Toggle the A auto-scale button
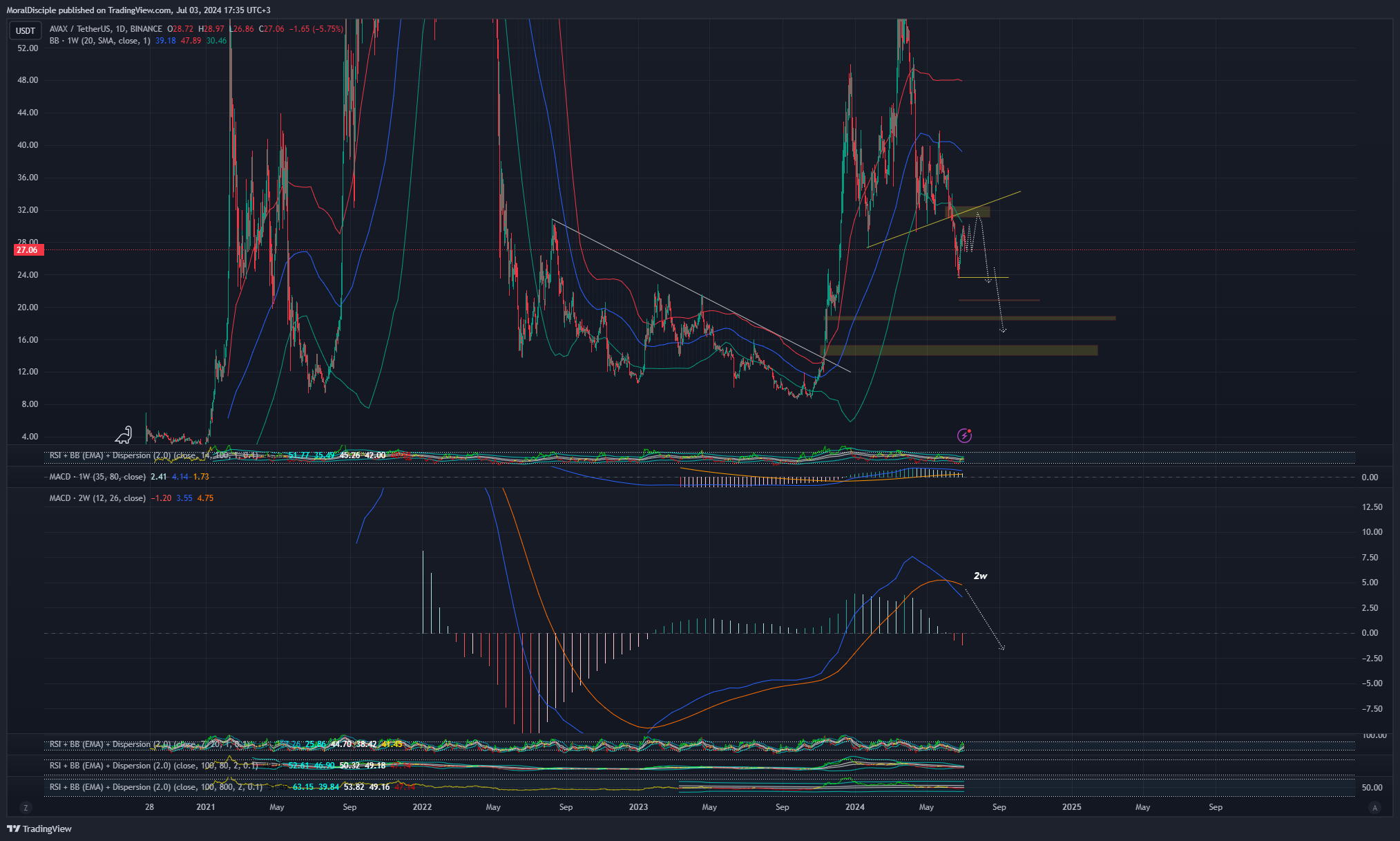 click(1374, 807)
